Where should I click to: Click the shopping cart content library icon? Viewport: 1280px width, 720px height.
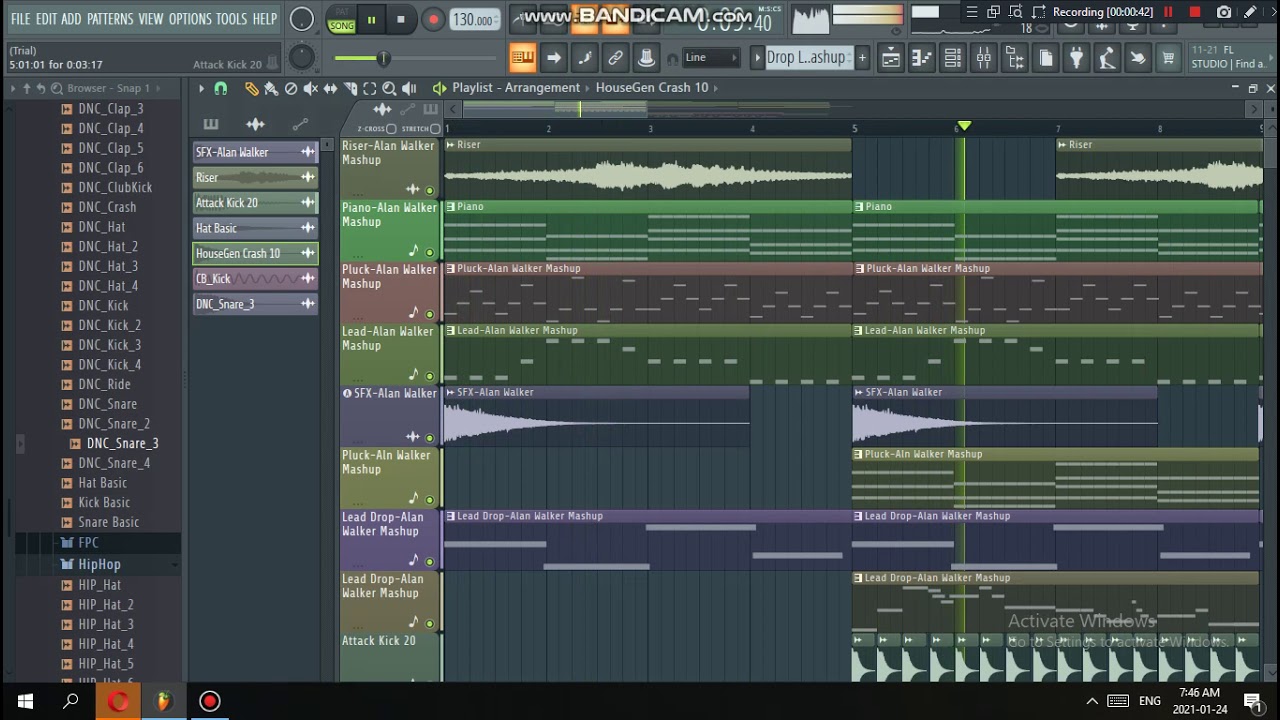pos(1168,58)
